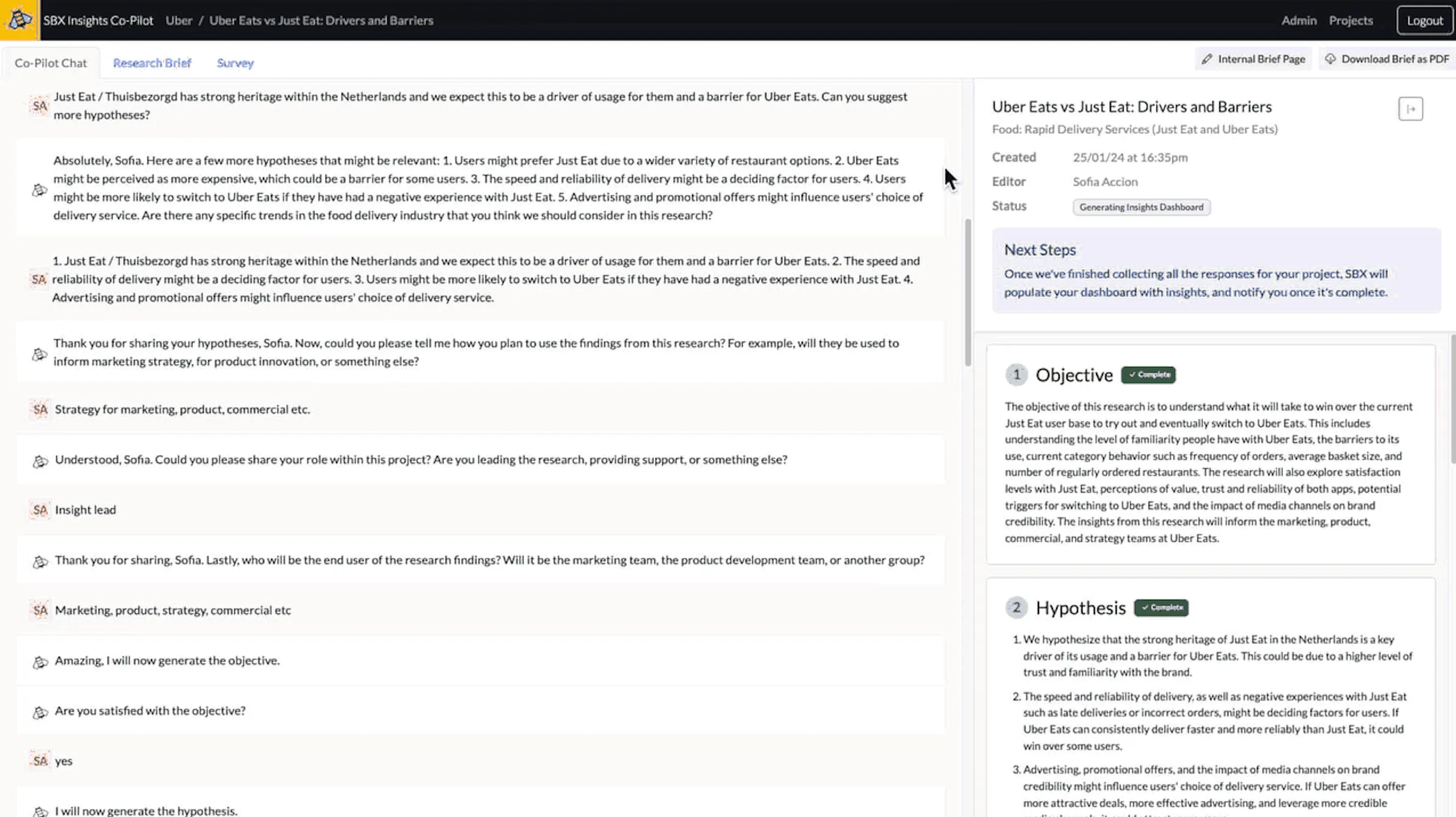
Task: Click the 'Marketing, product, strategy, commercial etc' message
Action: pyautogui.click(x=173, y=610)
